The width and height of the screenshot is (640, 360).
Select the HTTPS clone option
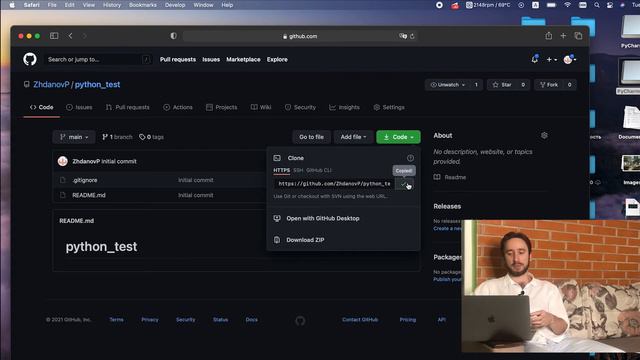(x=282, y=170)
